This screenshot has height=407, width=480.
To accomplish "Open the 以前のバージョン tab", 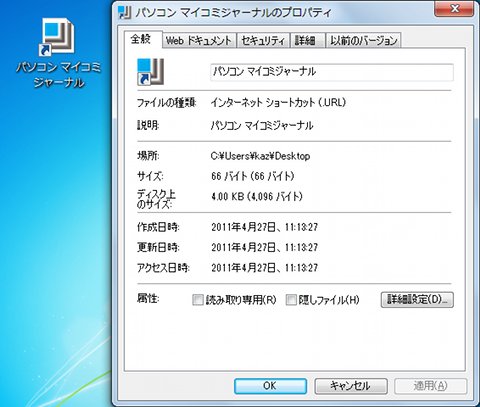I will click(363, 41).
